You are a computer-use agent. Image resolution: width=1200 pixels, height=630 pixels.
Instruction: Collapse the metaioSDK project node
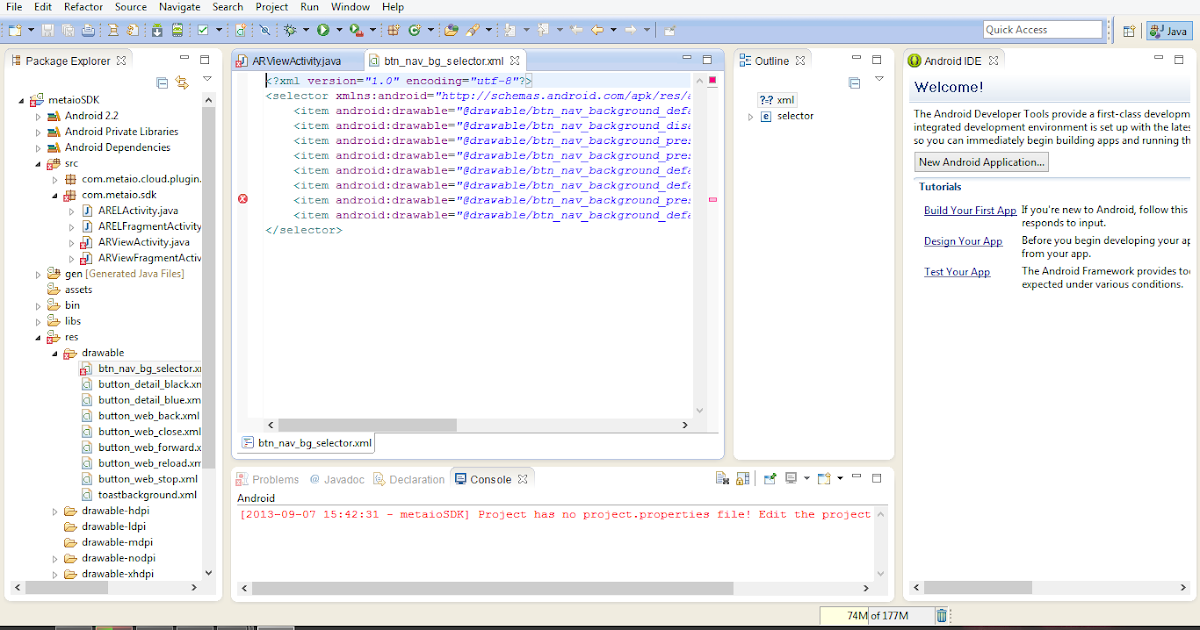pyautogui.click(x=22, y=100)
